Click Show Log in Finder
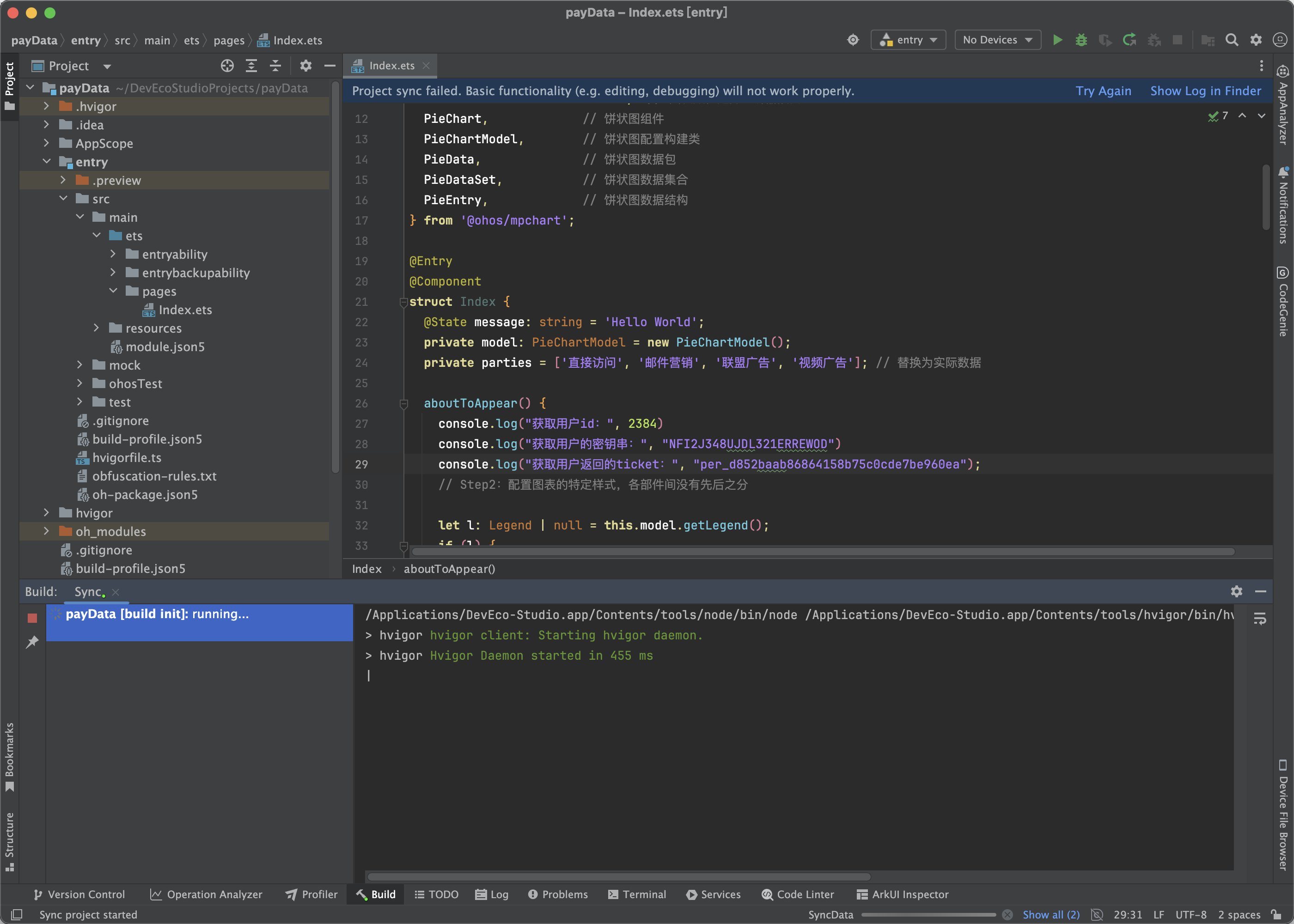This screenshot has width=1294, height=924. pos(1205,91)
